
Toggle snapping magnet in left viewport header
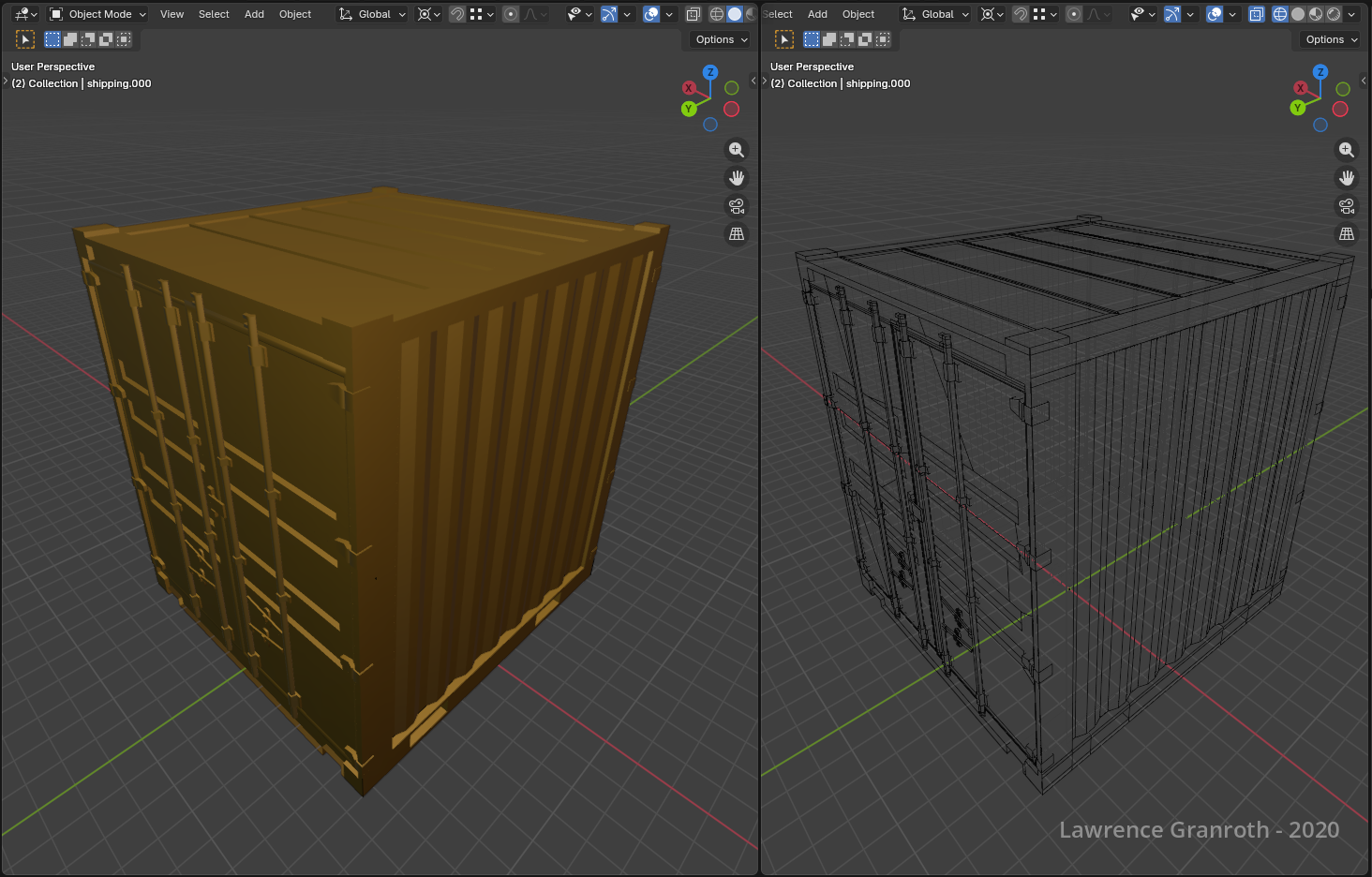tap(457, 14)
